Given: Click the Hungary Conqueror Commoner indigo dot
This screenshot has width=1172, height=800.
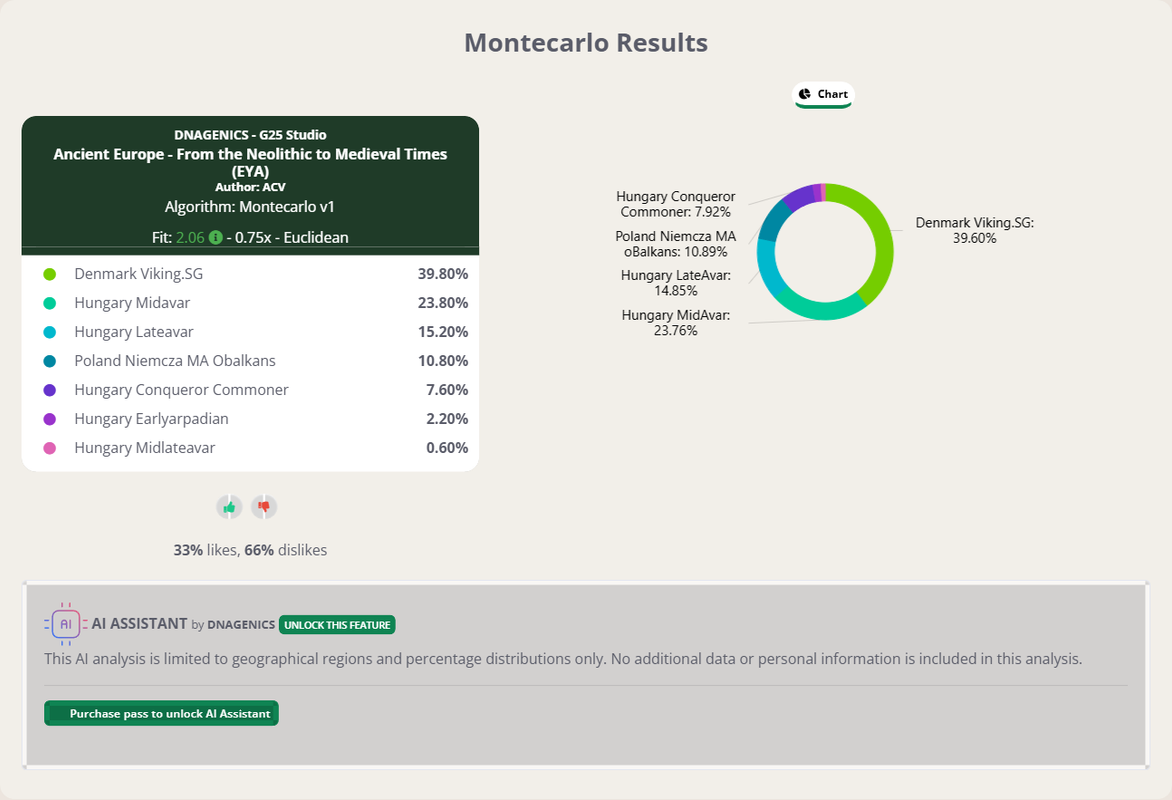Looking at the screenshot, I should coord(50,390).
